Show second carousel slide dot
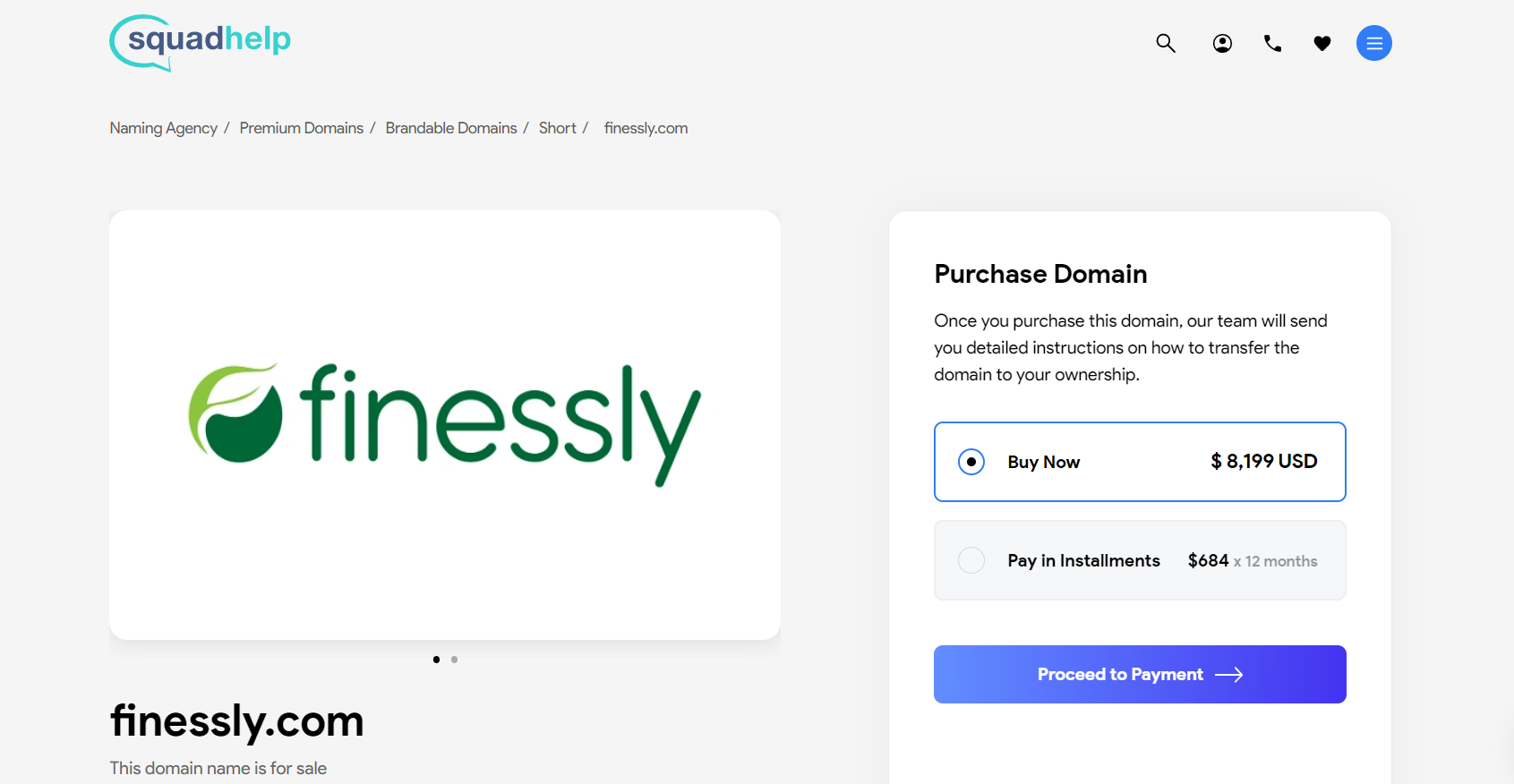The height and width of the screenshot is (784, 1514). 455,660
